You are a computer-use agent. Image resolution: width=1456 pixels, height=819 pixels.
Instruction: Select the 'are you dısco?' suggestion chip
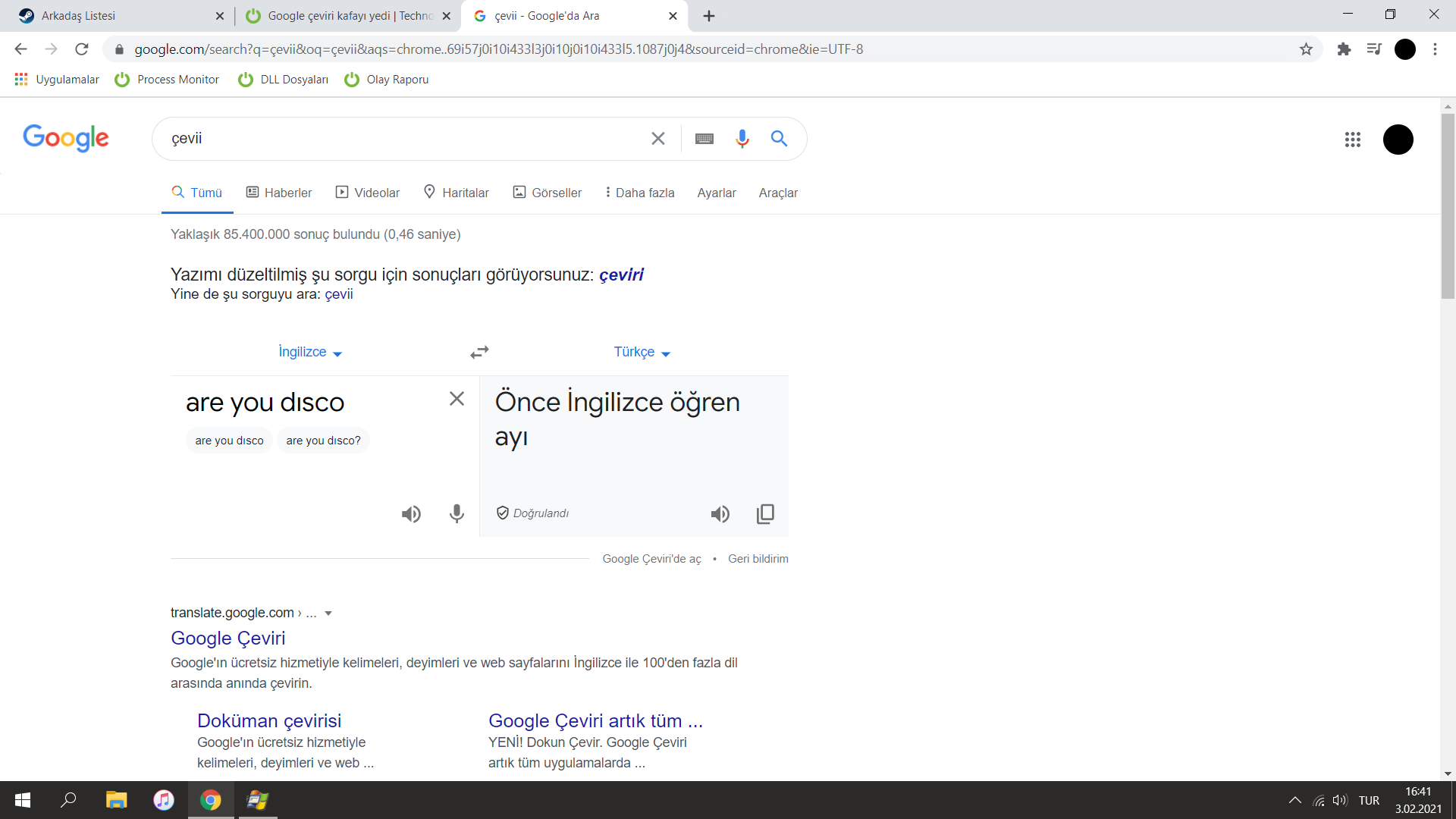(323, 441)
